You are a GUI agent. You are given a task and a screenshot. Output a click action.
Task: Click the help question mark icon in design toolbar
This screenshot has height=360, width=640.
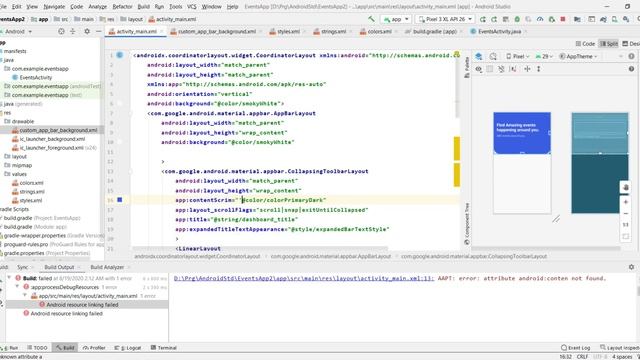(x=631, y=69)
